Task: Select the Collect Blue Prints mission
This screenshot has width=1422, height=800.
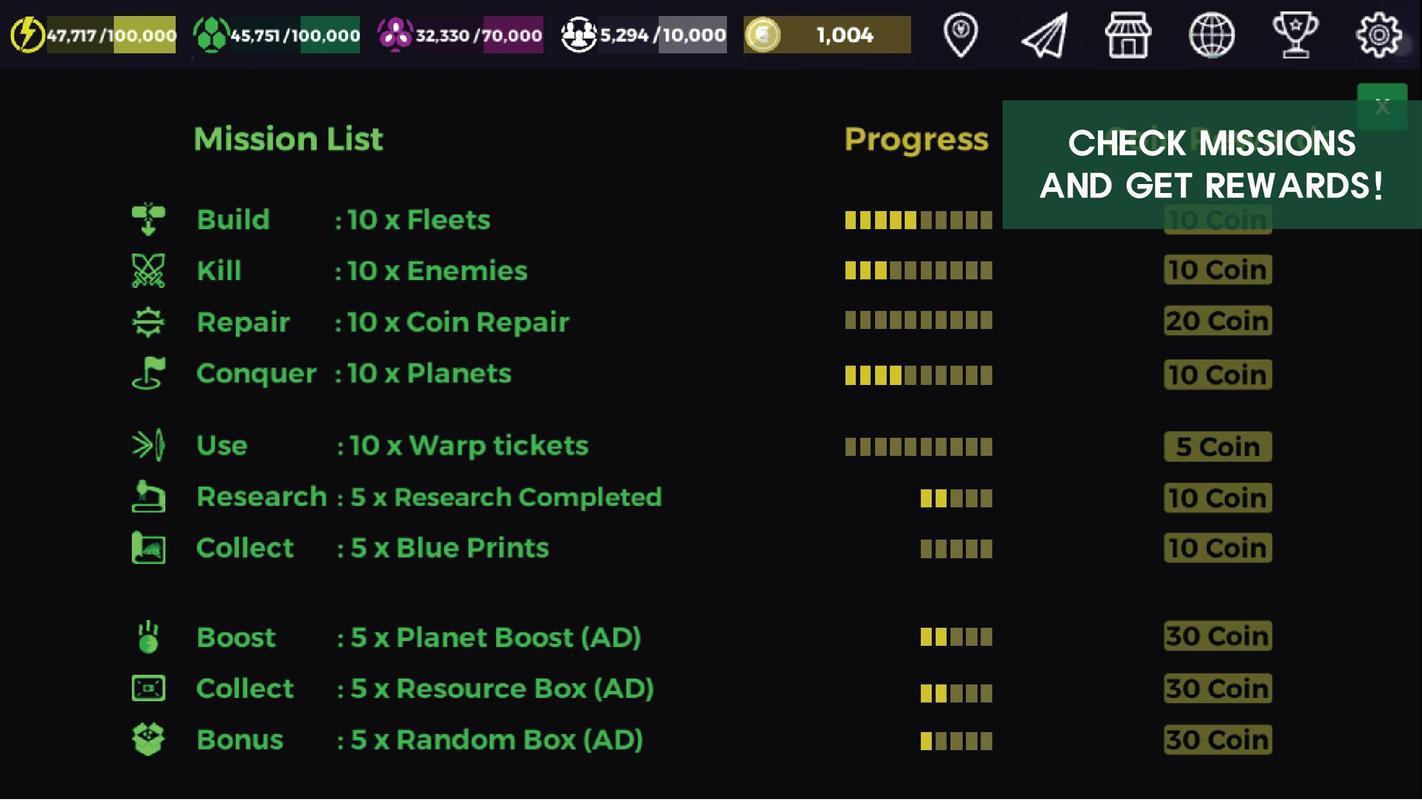Action: click(372, 548)
